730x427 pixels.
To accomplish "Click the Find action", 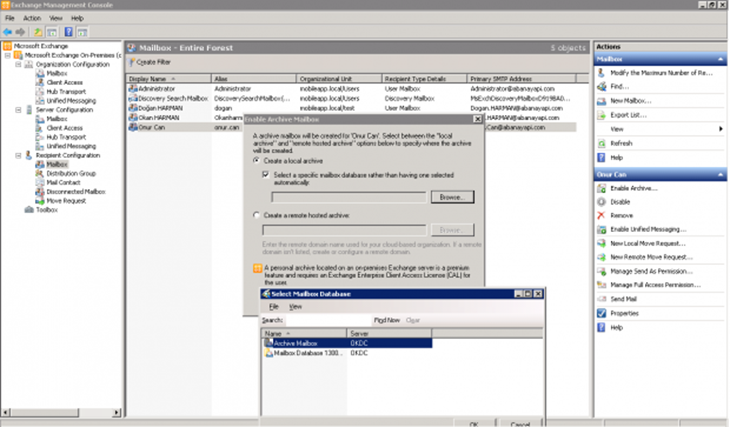I will pos(619,87).
